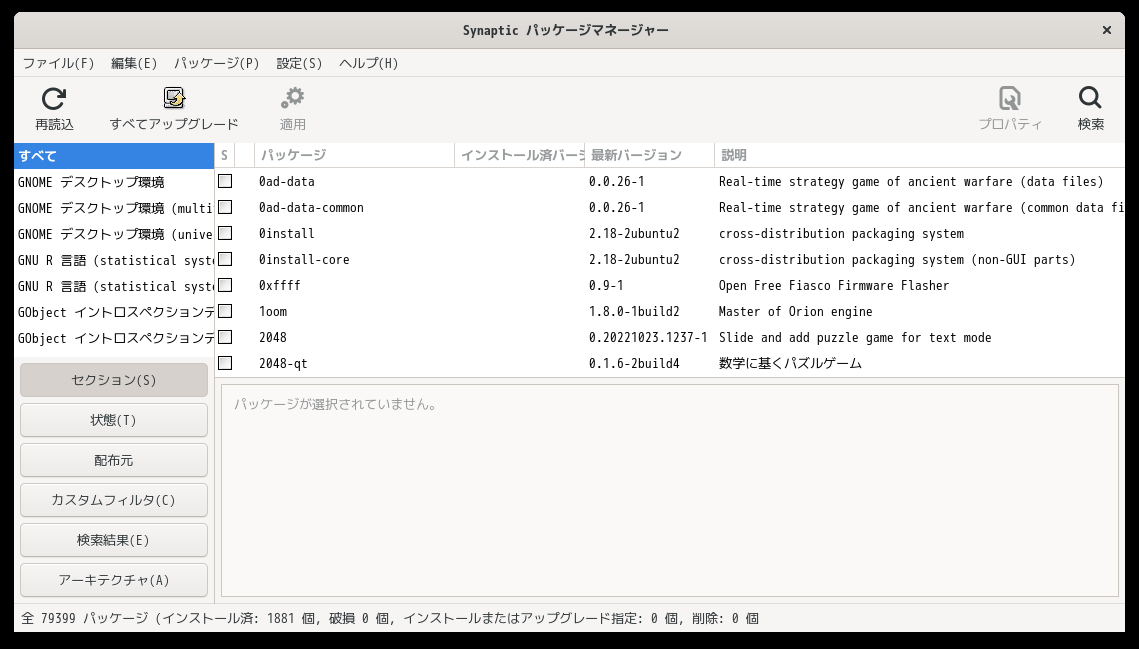Viewport: 1139px width, 649px height.
Task: Click the 配布元 button
Action: coord(113,460)
